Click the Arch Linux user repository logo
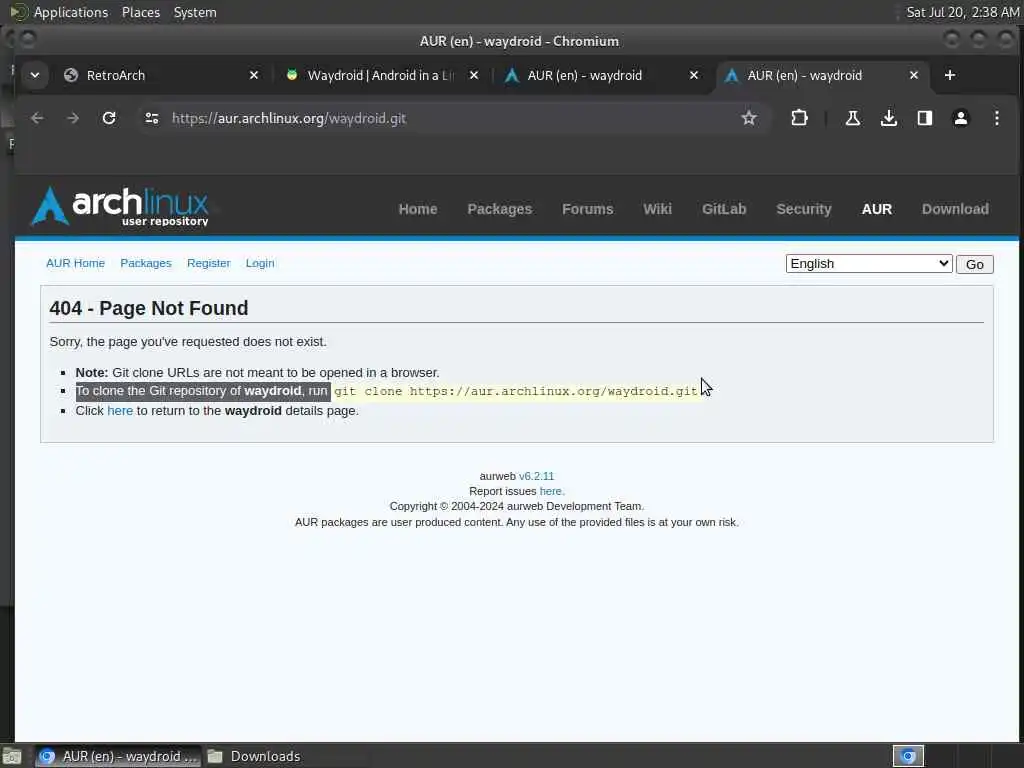1024x768 pixels. [x=120, y=206]
